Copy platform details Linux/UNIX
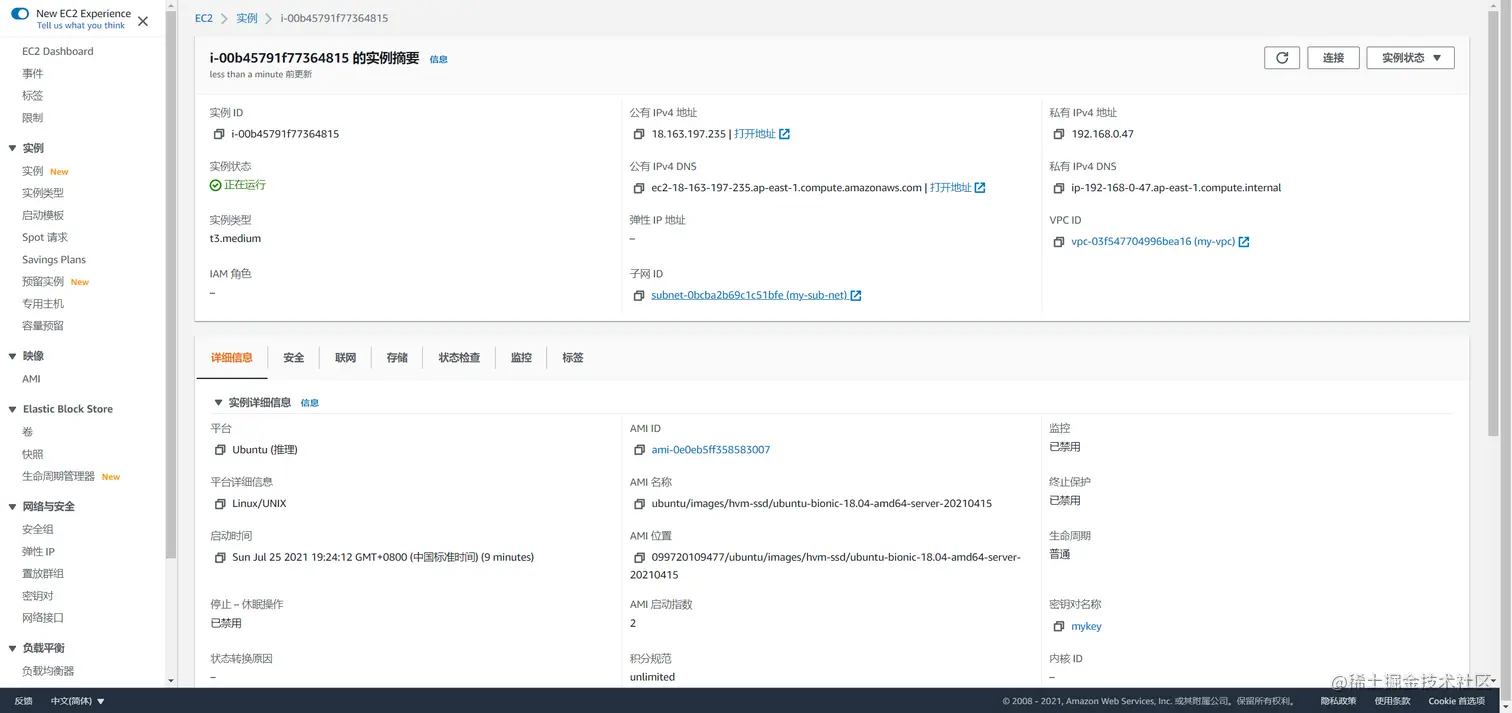The height and width of the screenshot is (713, 1512). 220,504
